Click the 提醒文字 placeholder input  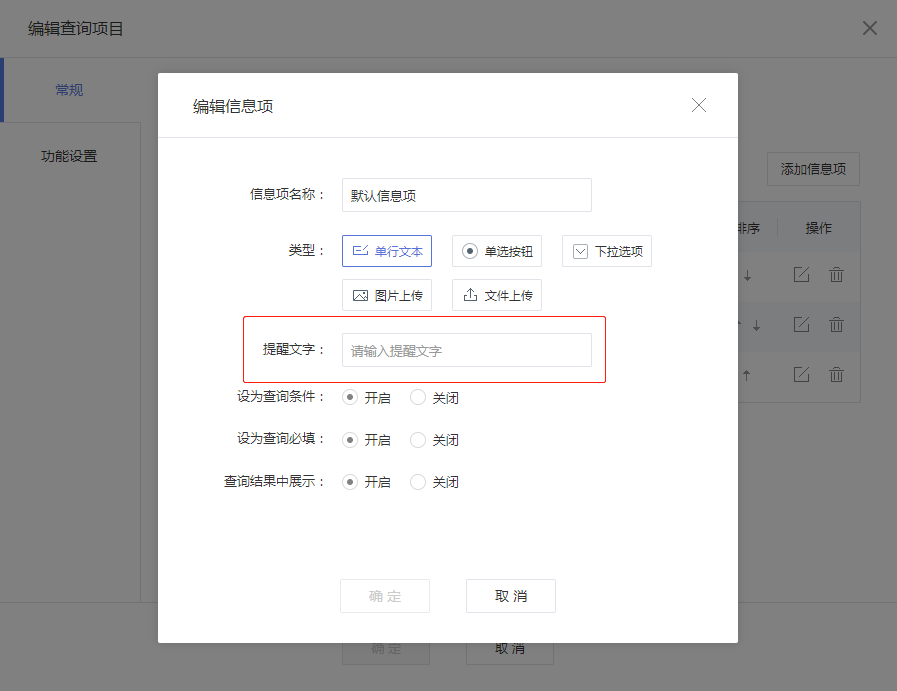click(x=466, y=350)
